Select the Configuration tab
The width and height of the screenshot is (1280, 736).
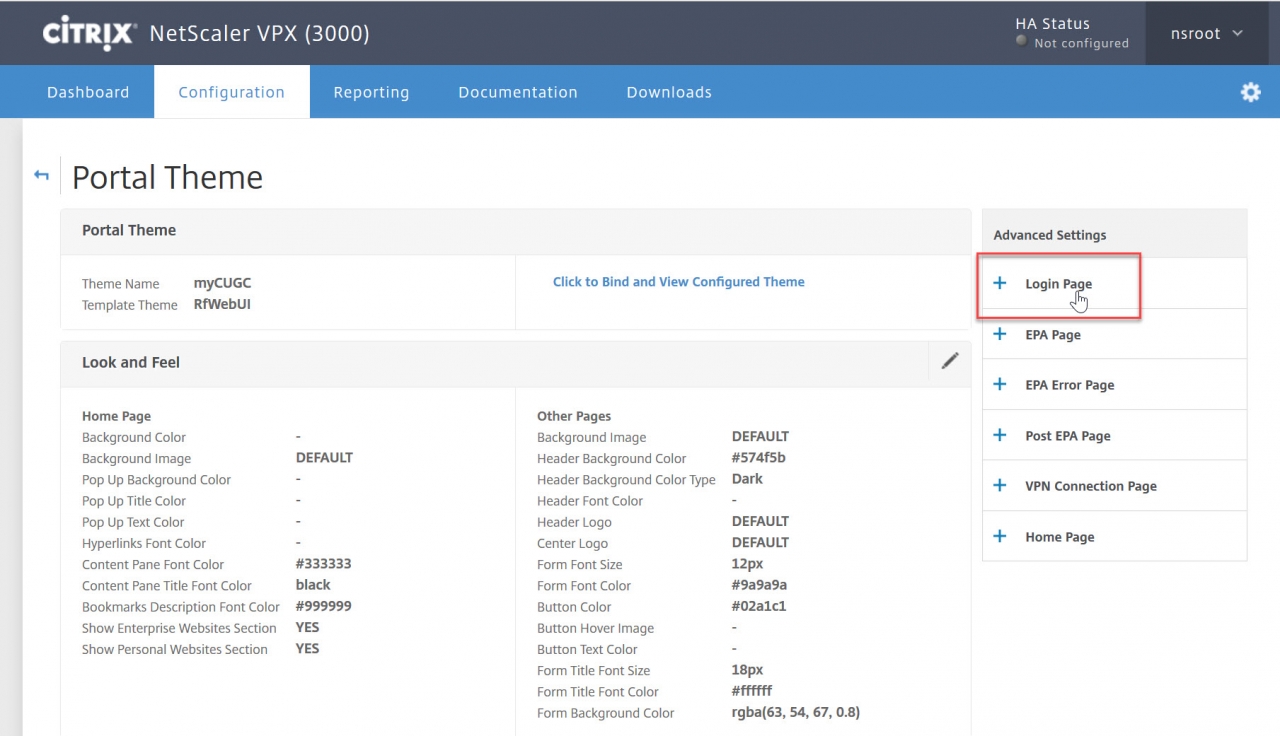click(231, 92)
